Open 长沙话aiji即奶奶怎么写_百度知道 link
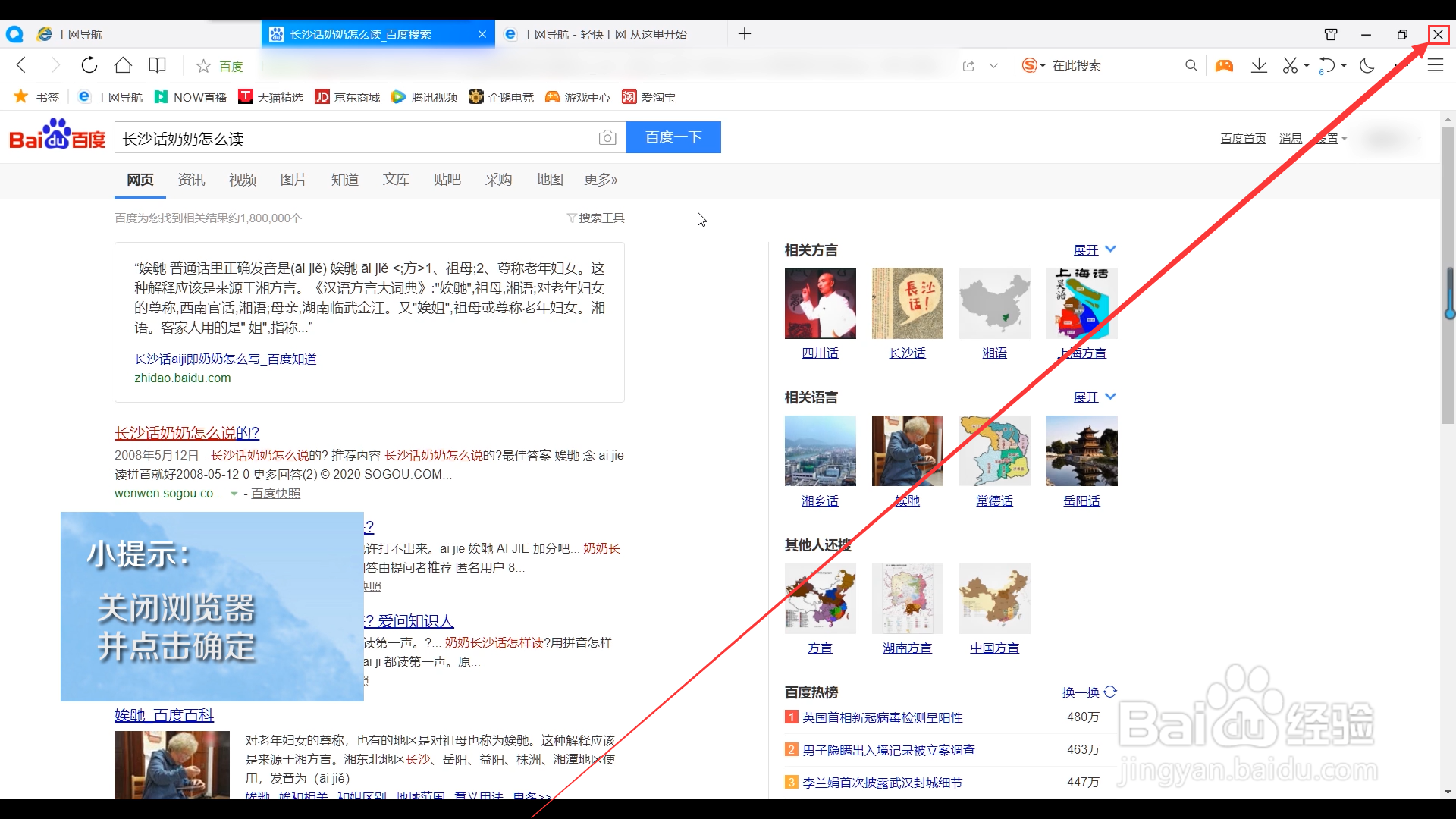The width and height of the screenshot is (1456, 819). coord(225,359)
